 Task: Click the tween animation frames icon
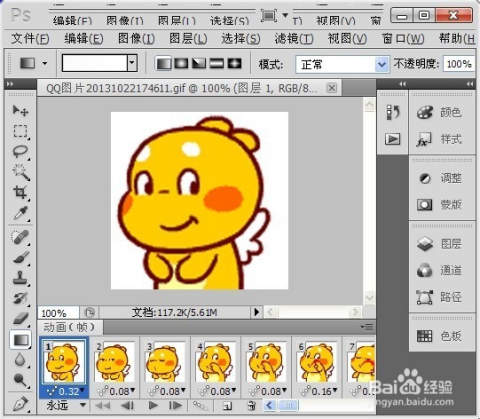click(200, 406)
